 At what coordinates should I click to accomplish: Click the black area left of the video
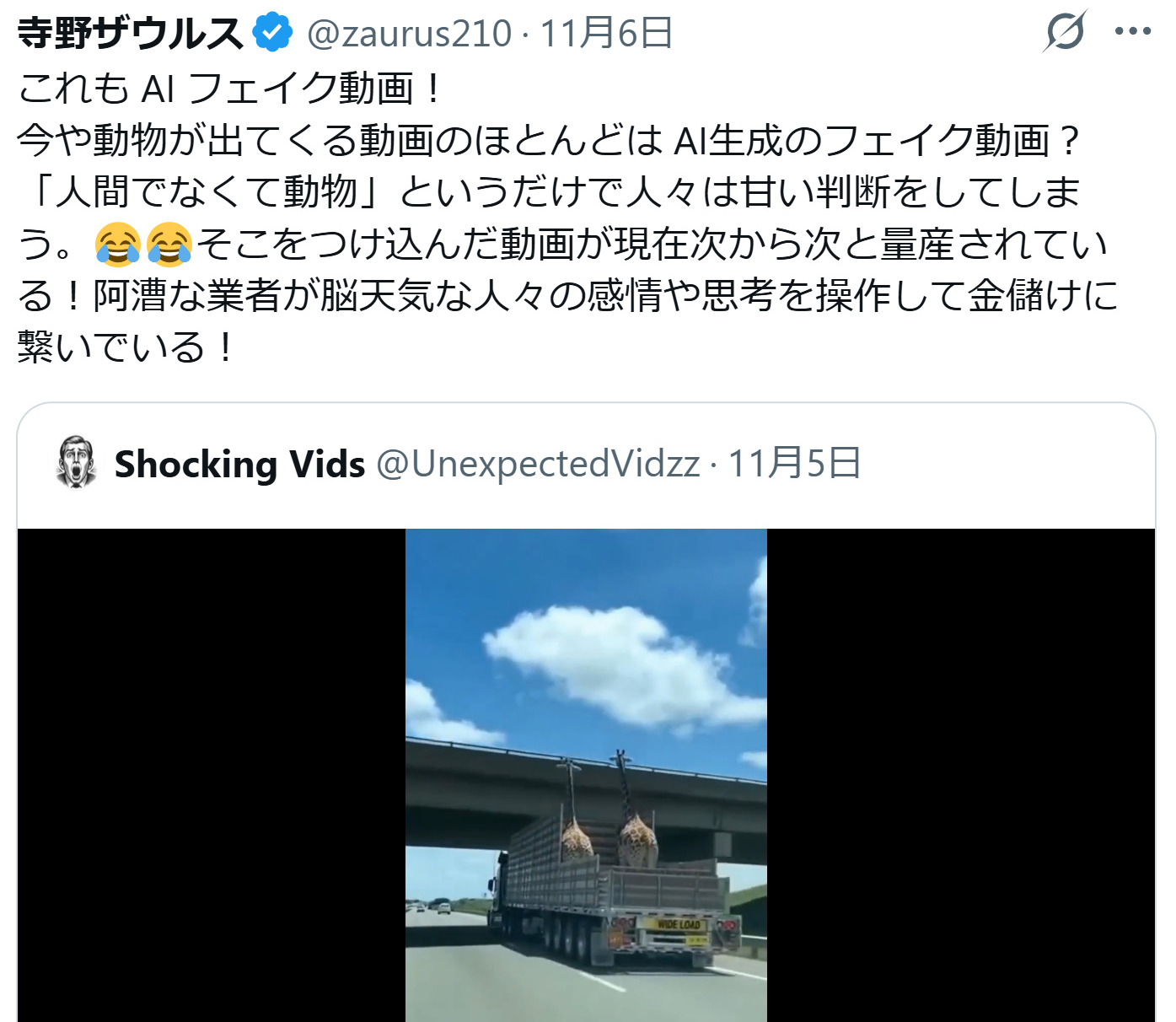pyautogui.click(x=212, y=775)
